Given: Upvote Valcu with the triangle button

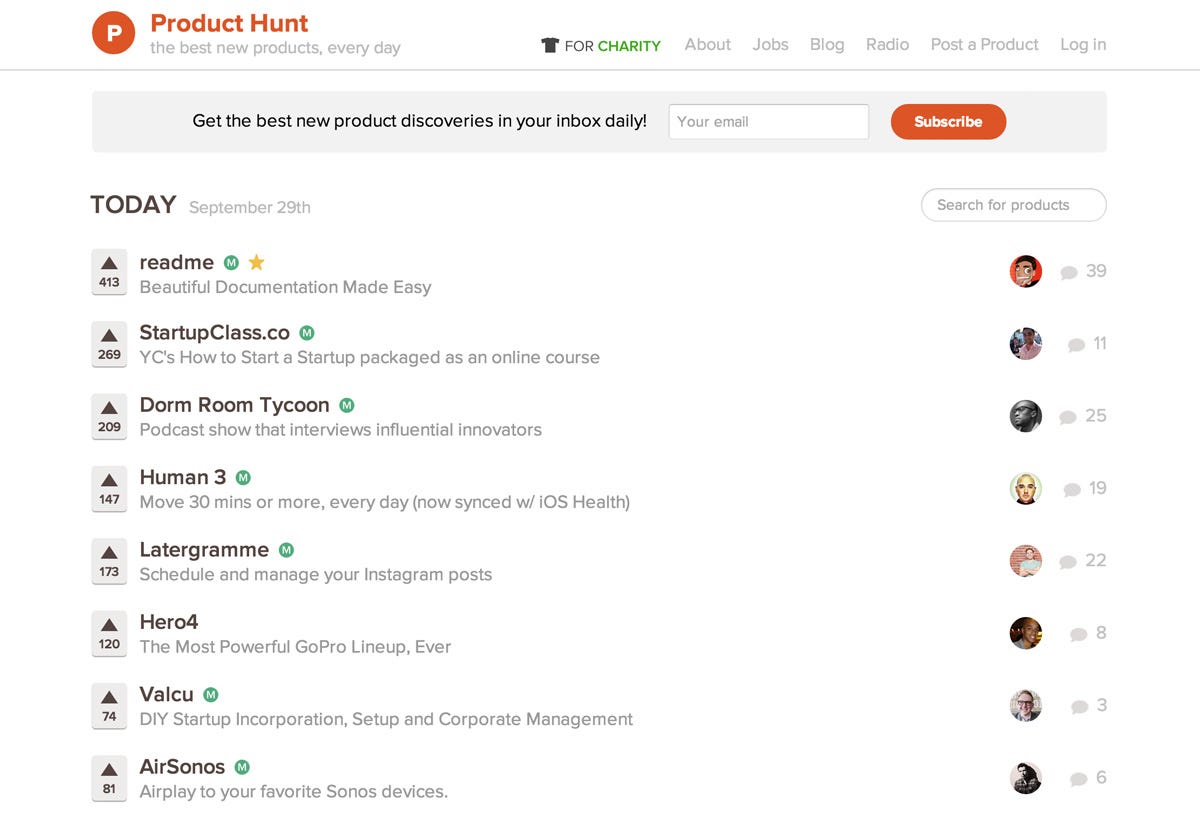Looking at the screenshot, I should pyautogui.click(x=109, y=706).
